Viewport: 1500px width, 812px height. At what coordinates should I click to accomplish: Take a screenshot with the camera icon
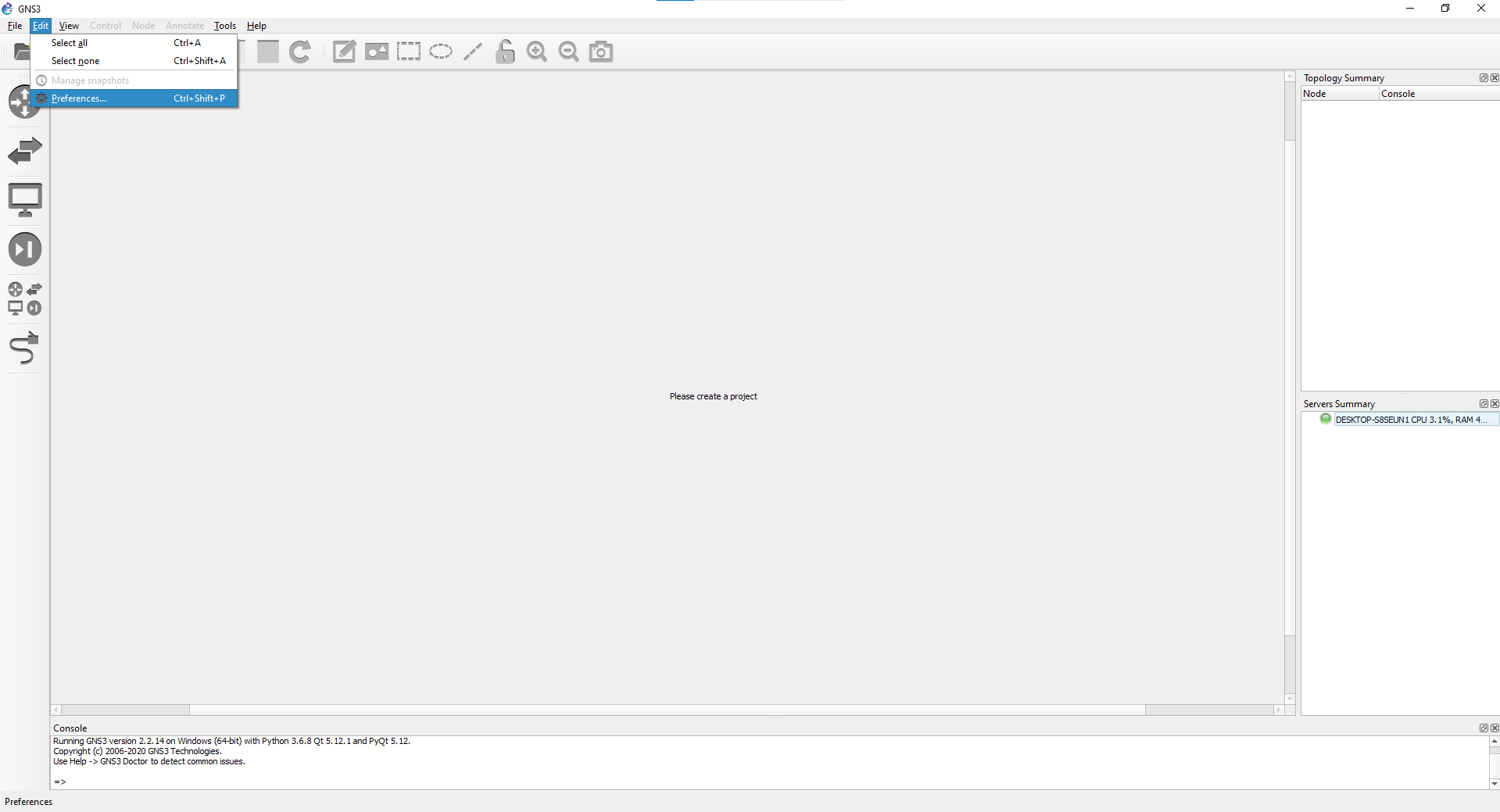click(x=601, y=52)
